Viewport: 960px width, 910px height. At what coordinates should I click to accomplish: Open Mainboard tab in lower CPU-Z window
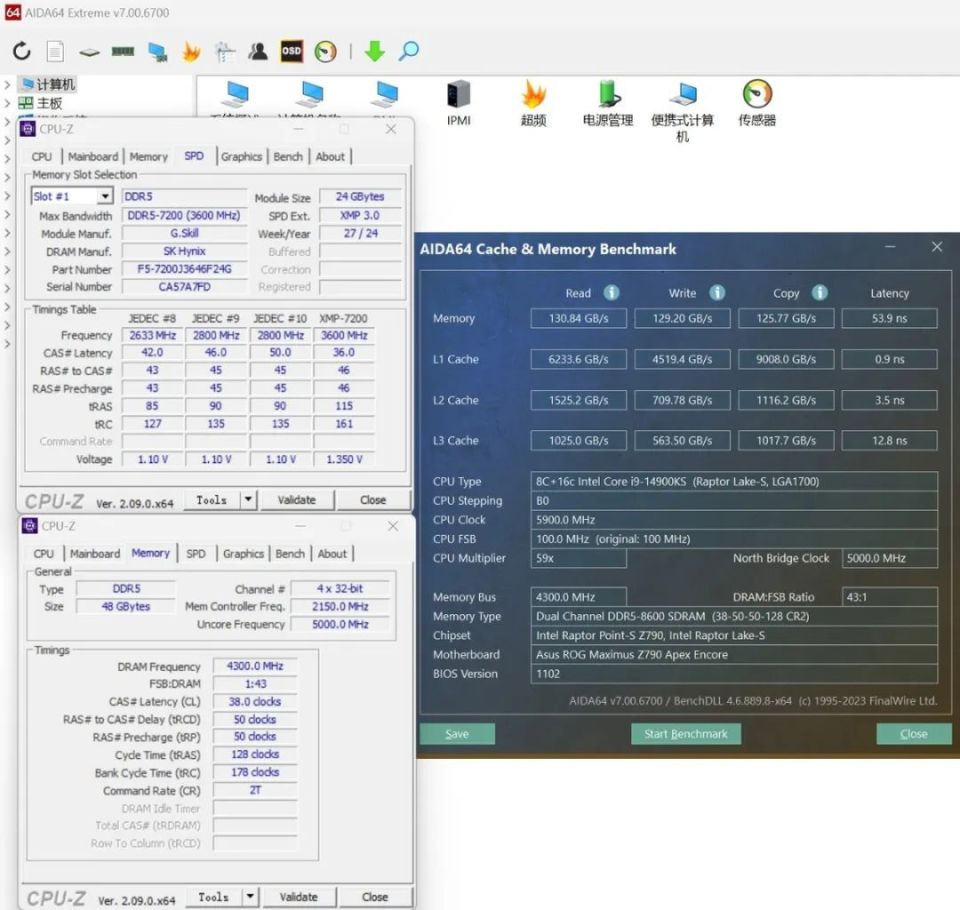(x=95, y=554)
